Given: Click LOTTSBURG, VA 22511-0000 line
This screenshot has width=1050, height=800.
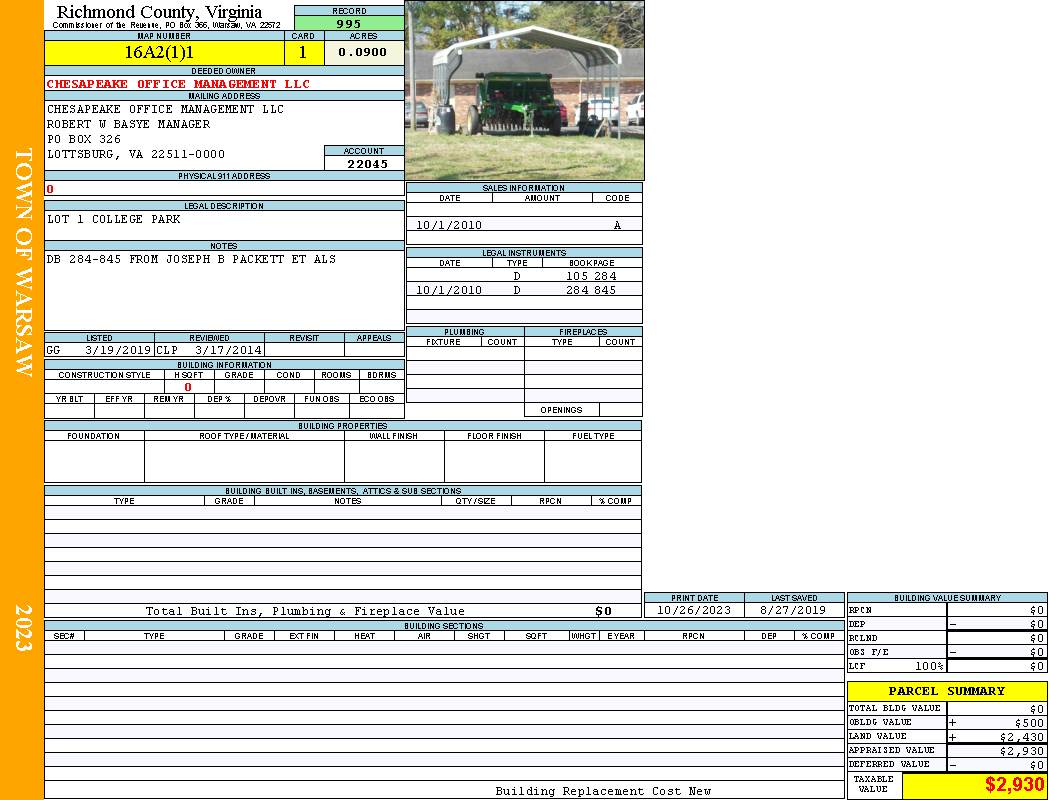Looking at the screenshot, I should tap(135, 154).
